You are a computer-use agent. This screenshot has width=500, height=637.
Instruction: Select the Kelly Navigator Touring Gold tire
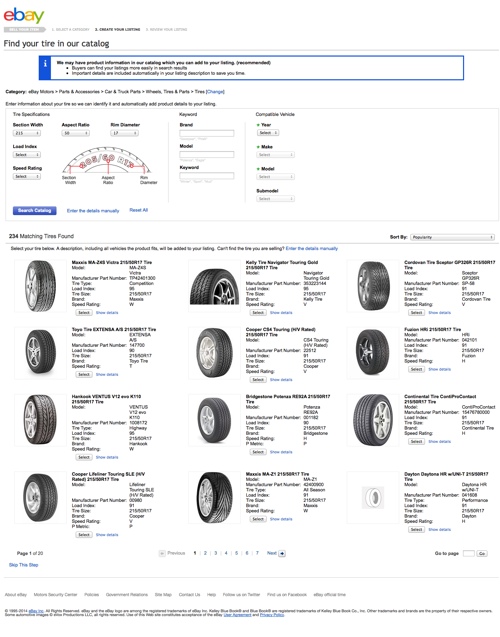[x=258, y=313]
